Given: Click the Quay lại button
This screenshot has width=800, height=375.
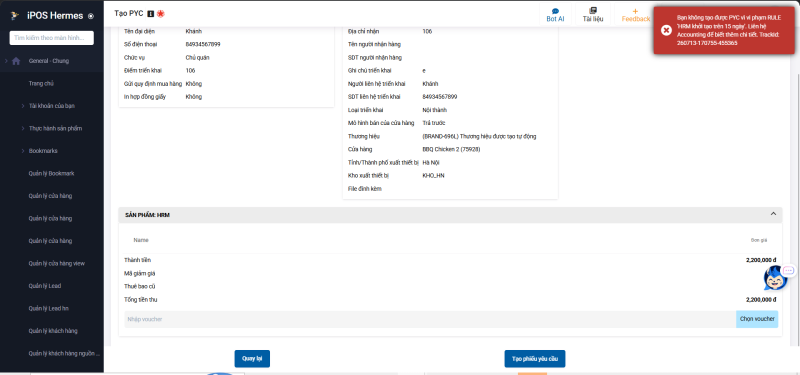Looking at the screenshot, I should [252, 359].
